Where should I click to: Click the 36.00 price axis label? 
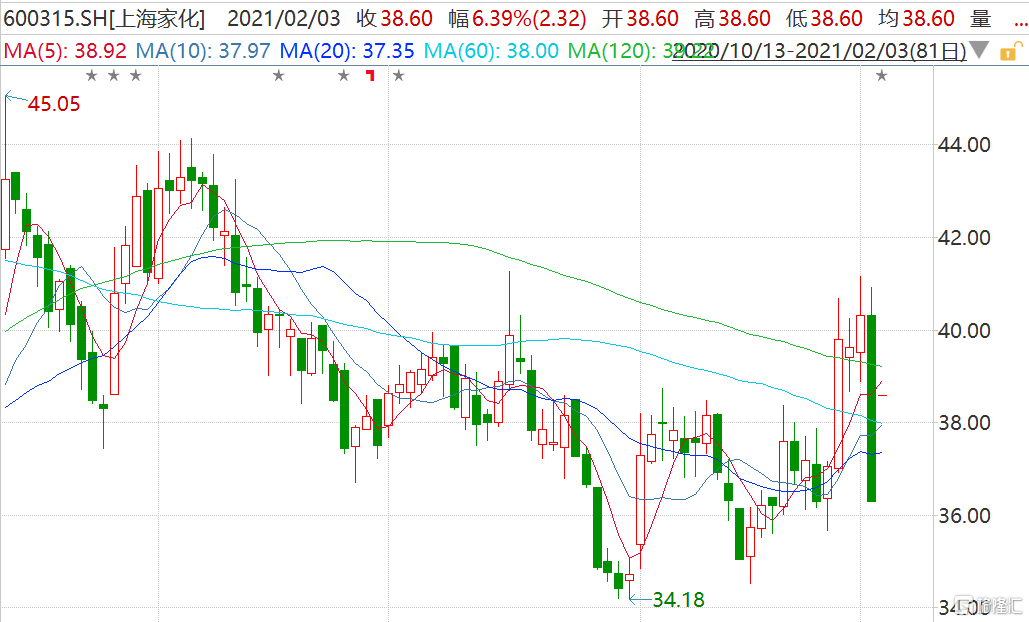pos(964,516)
